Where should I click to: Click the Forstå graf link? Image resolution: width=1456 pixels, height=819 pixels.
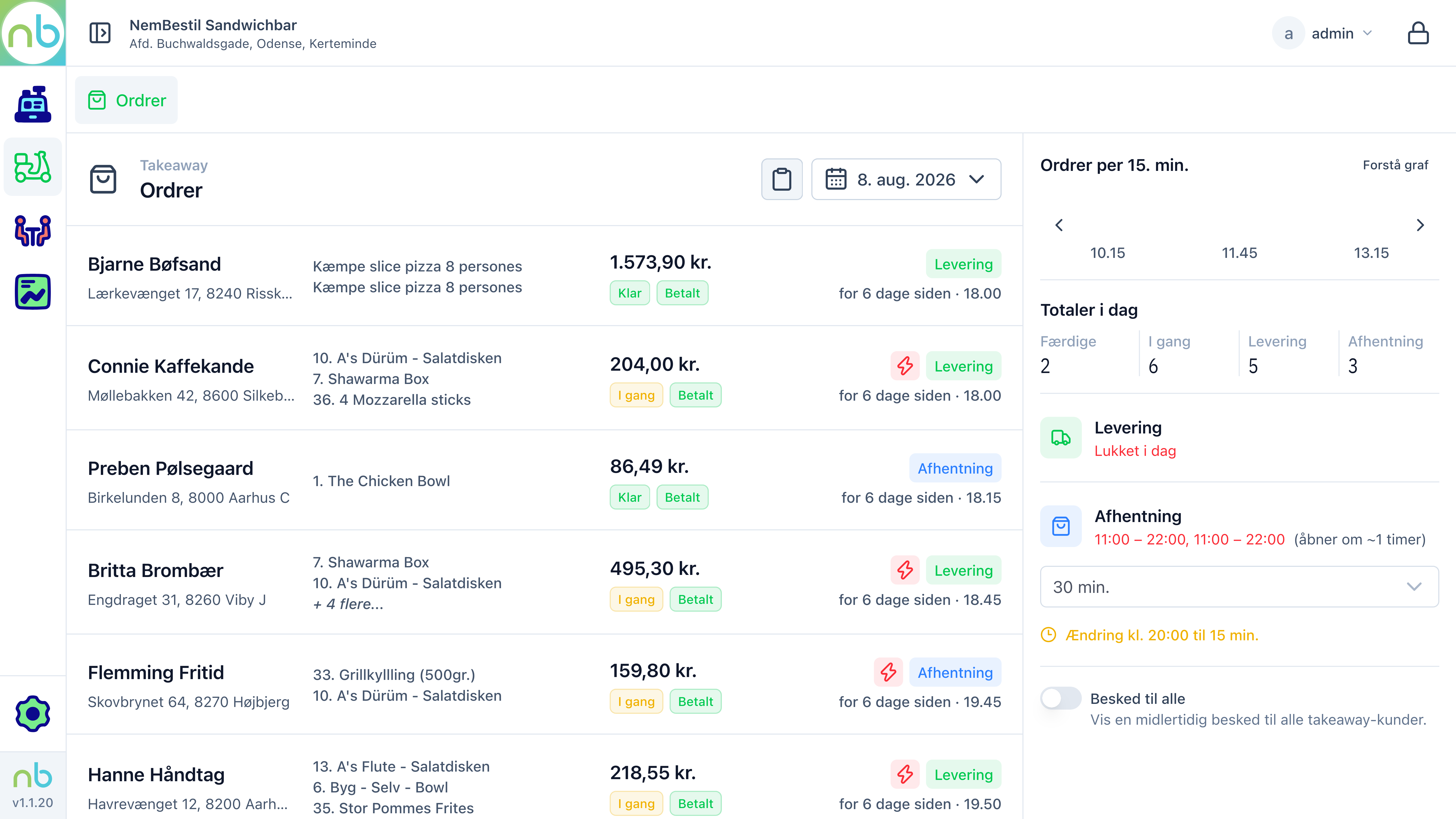[1395, 165]
